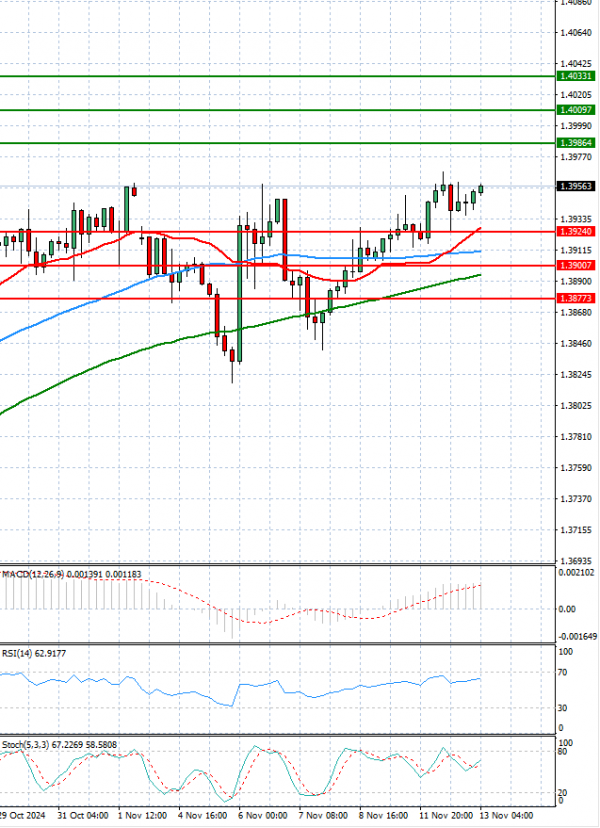Click the 6 Nov 00:00 time axis label
The width and height of the screenshot is (600, 828).
(263, 815)
